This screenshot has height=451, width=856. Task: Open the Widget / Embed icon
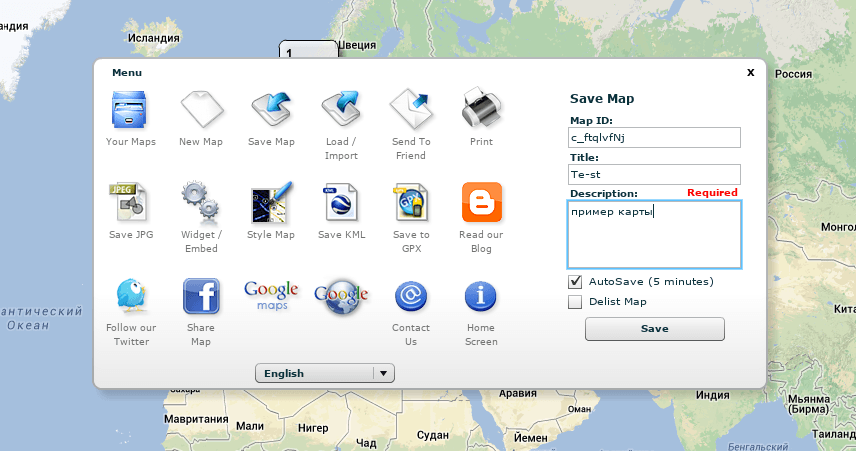point(201,203)
